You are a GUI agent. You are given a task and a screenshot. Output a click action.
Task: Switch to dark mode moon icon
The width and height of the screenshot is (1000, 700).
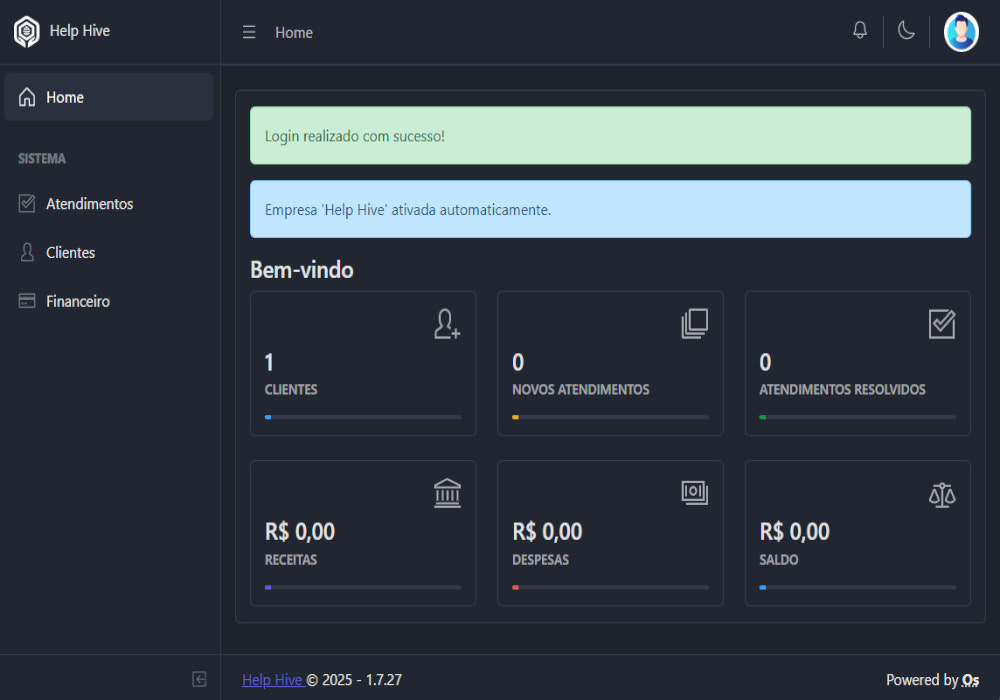tap(906, 31)
